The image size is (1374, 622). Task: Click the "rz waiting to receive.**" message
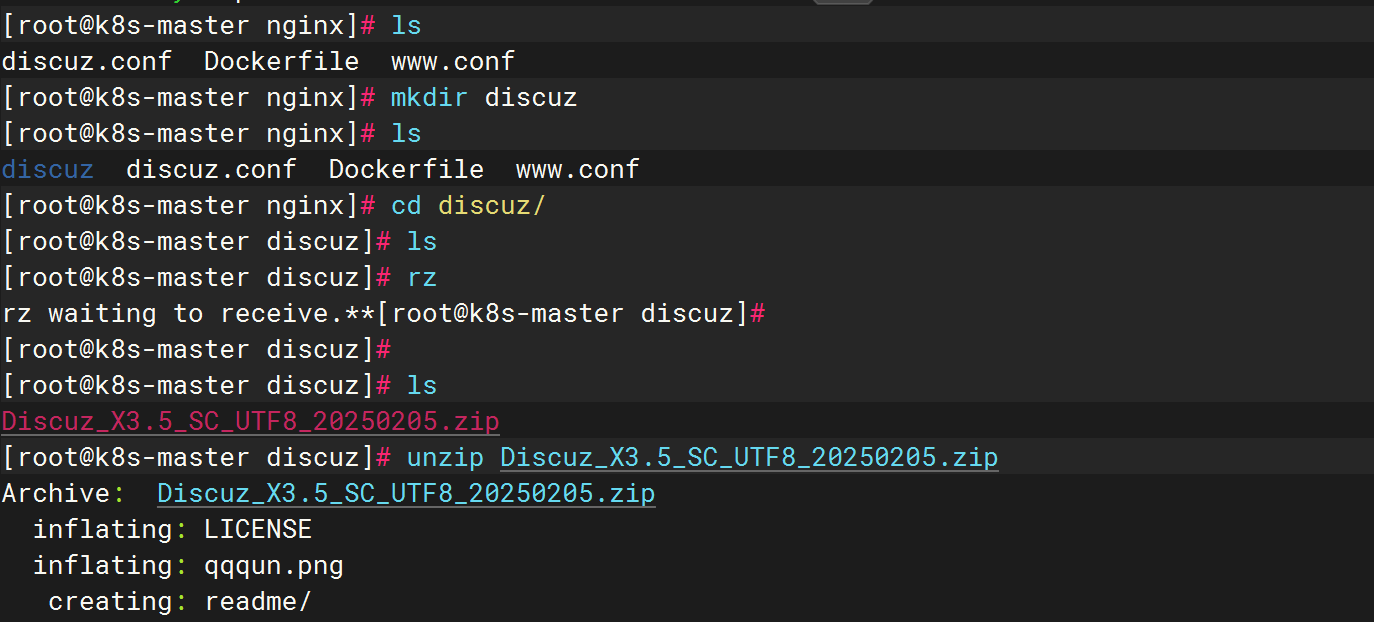189,313
